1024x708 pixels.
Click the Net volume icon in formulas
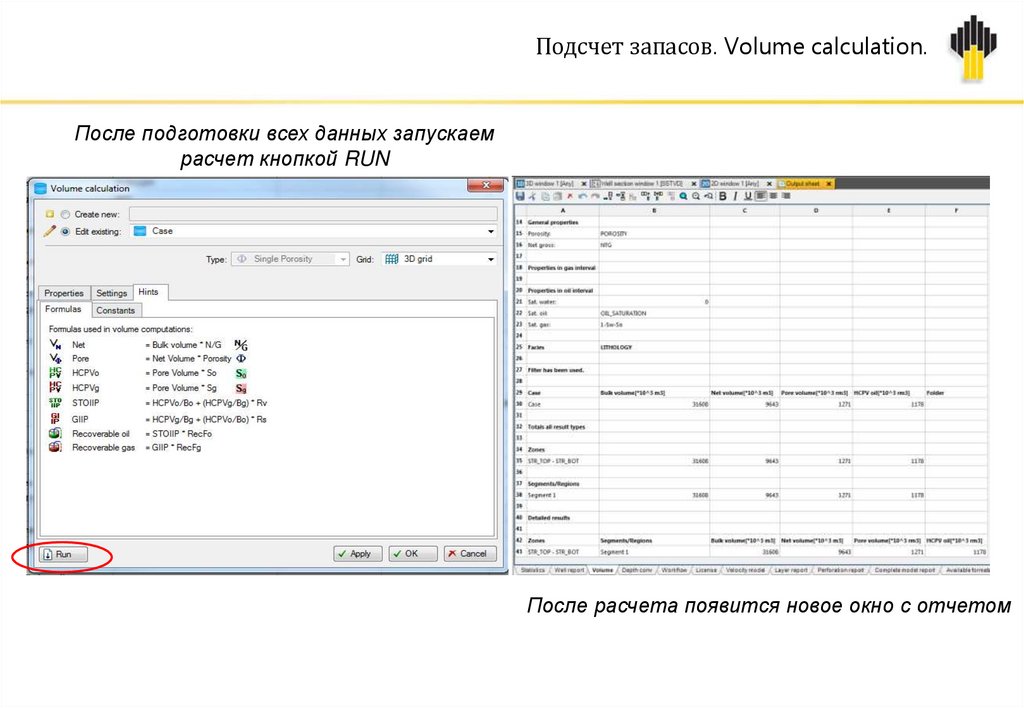pos(56,344)
